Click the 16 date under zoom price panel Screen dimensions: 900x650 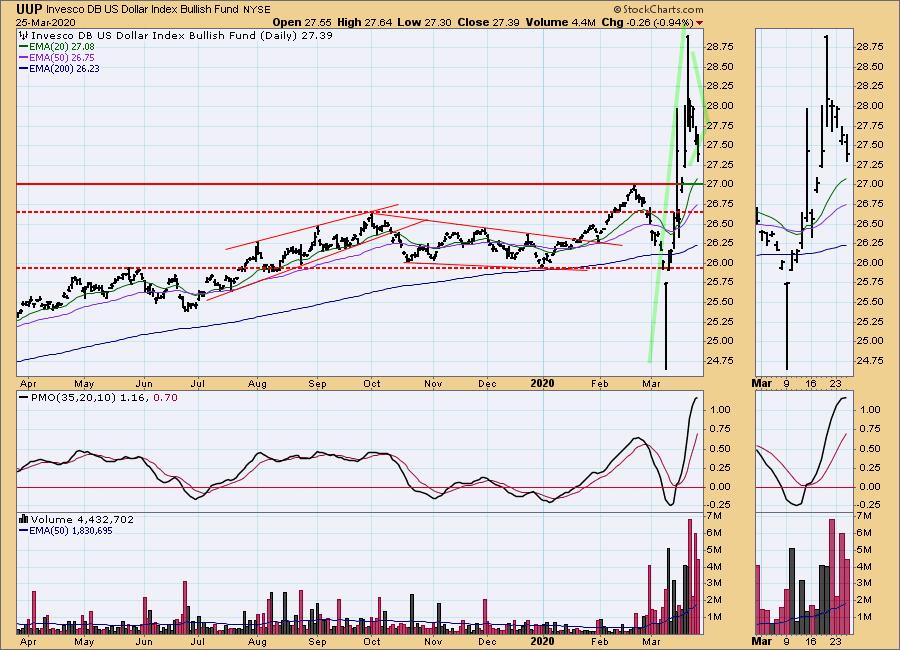click(x=810, y=383)
